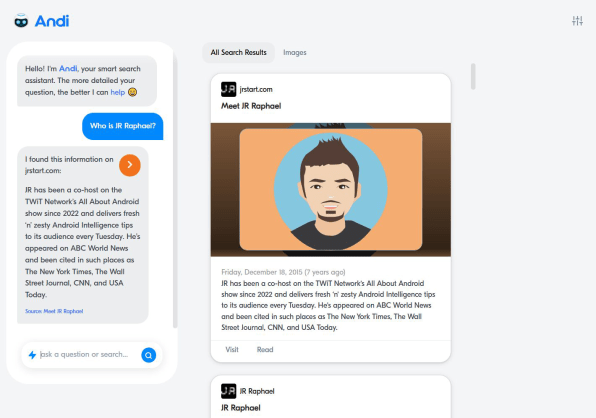Click the chat panel scrollbar

[x=175, y=190]
